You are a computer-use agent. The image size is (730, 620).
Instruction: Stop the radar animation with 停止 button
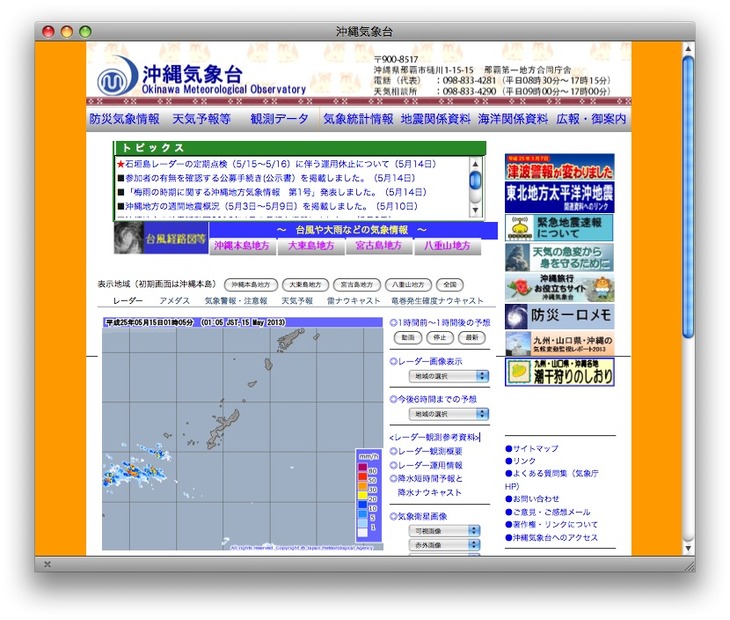click(x=440, y=337)
